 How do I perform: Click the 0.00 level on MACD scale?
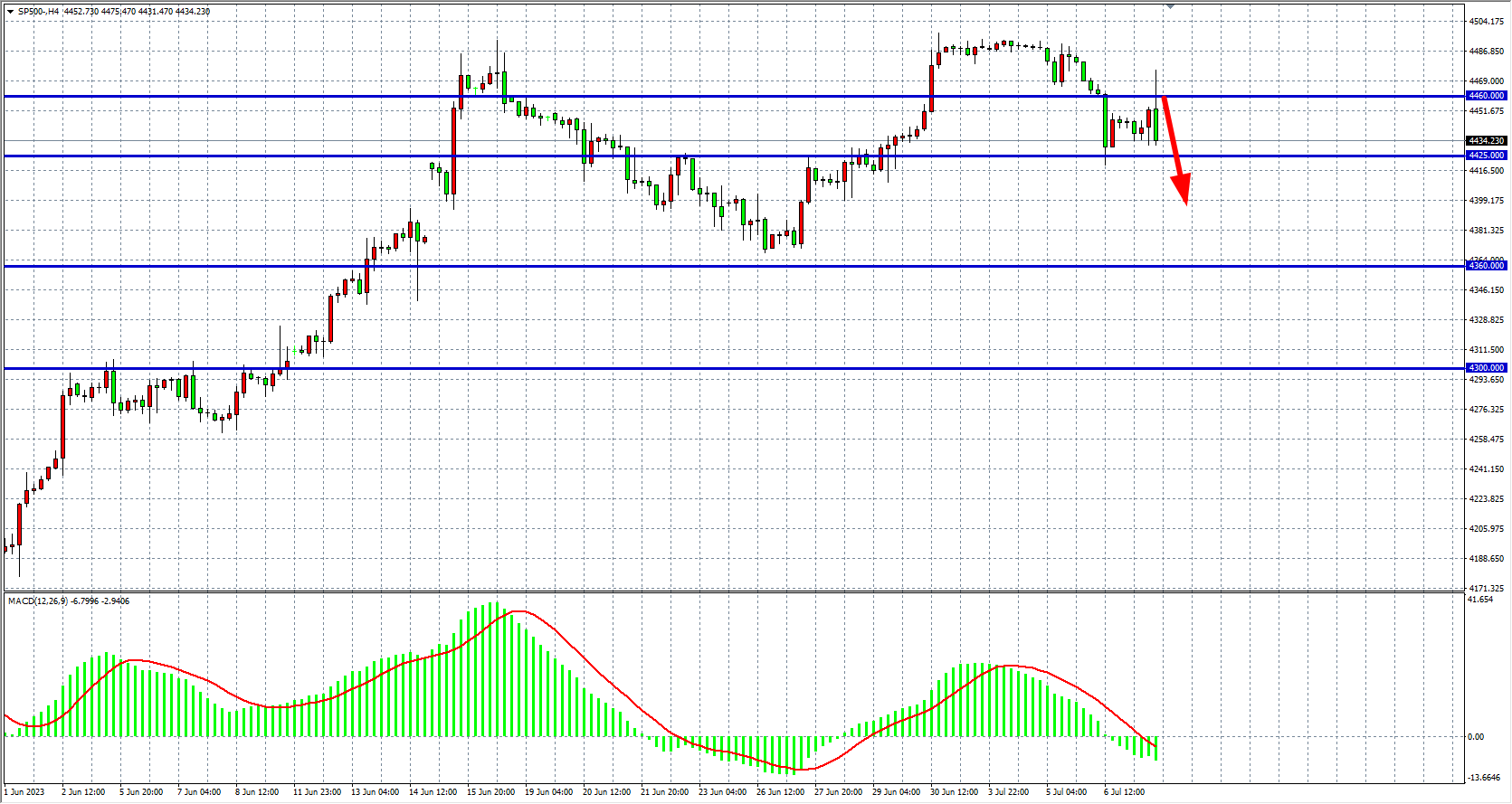tap(1476, 737)
